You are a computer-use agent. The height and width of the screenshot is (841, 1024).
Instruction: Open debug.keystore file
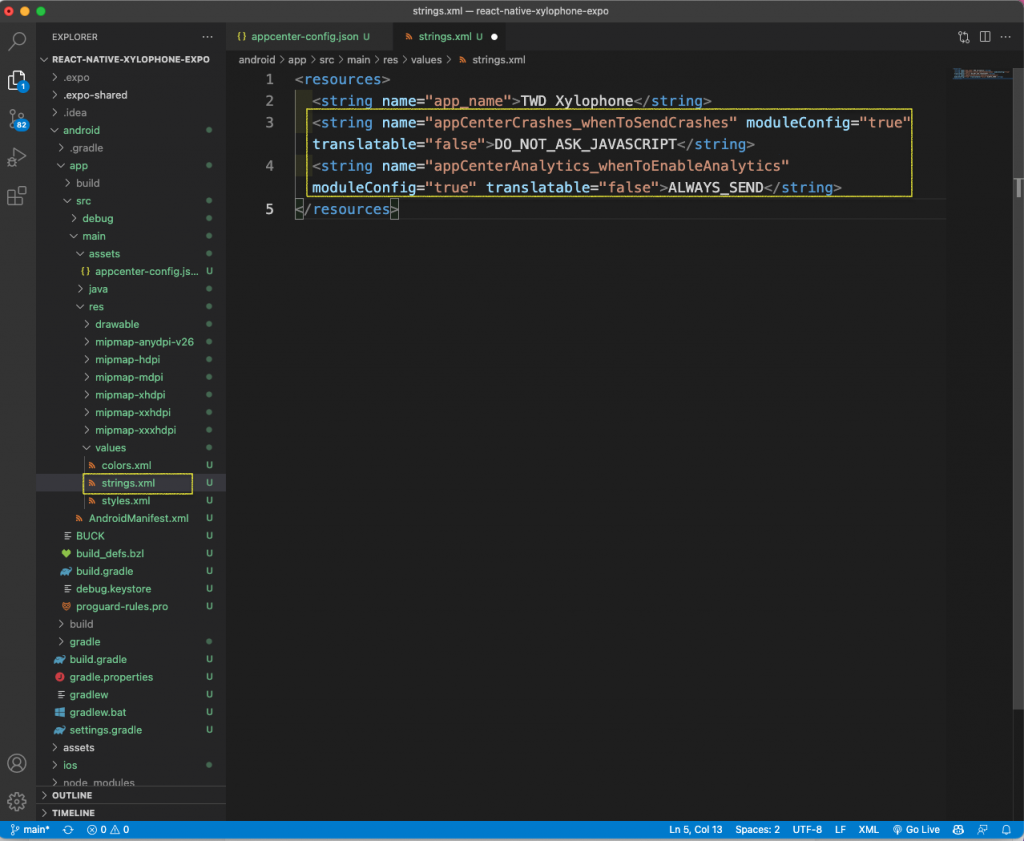coord(131,588)
